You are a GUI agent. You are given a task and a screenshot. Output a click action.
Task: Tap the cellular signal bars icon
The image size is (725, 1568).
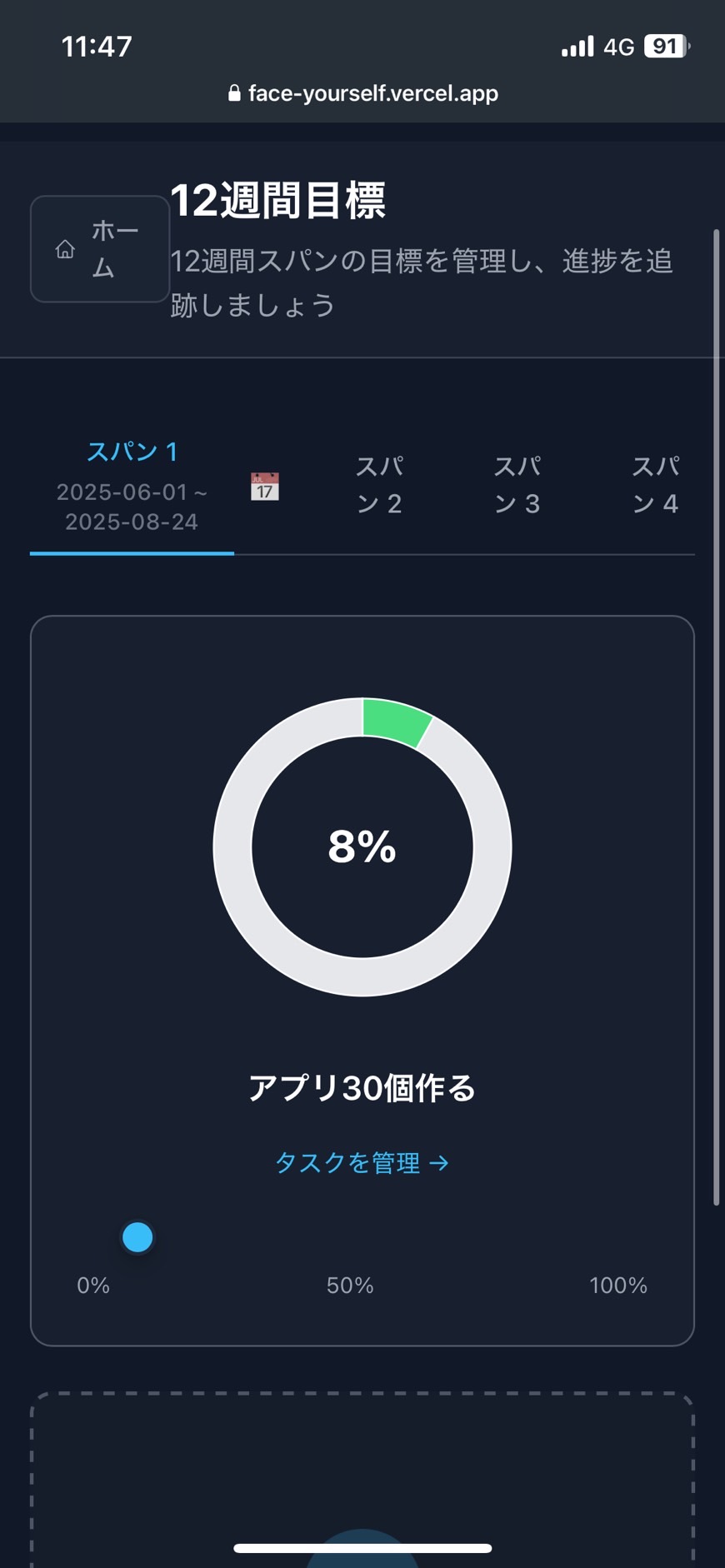(577, 47)
